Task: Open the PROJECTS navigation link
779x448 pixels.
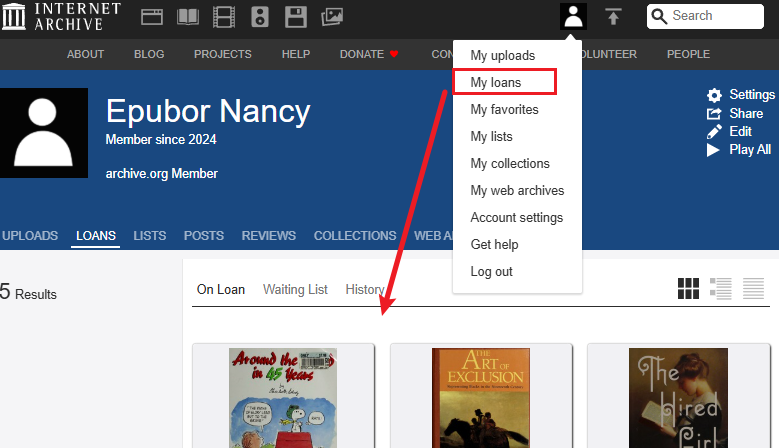Action: point(223,54)
